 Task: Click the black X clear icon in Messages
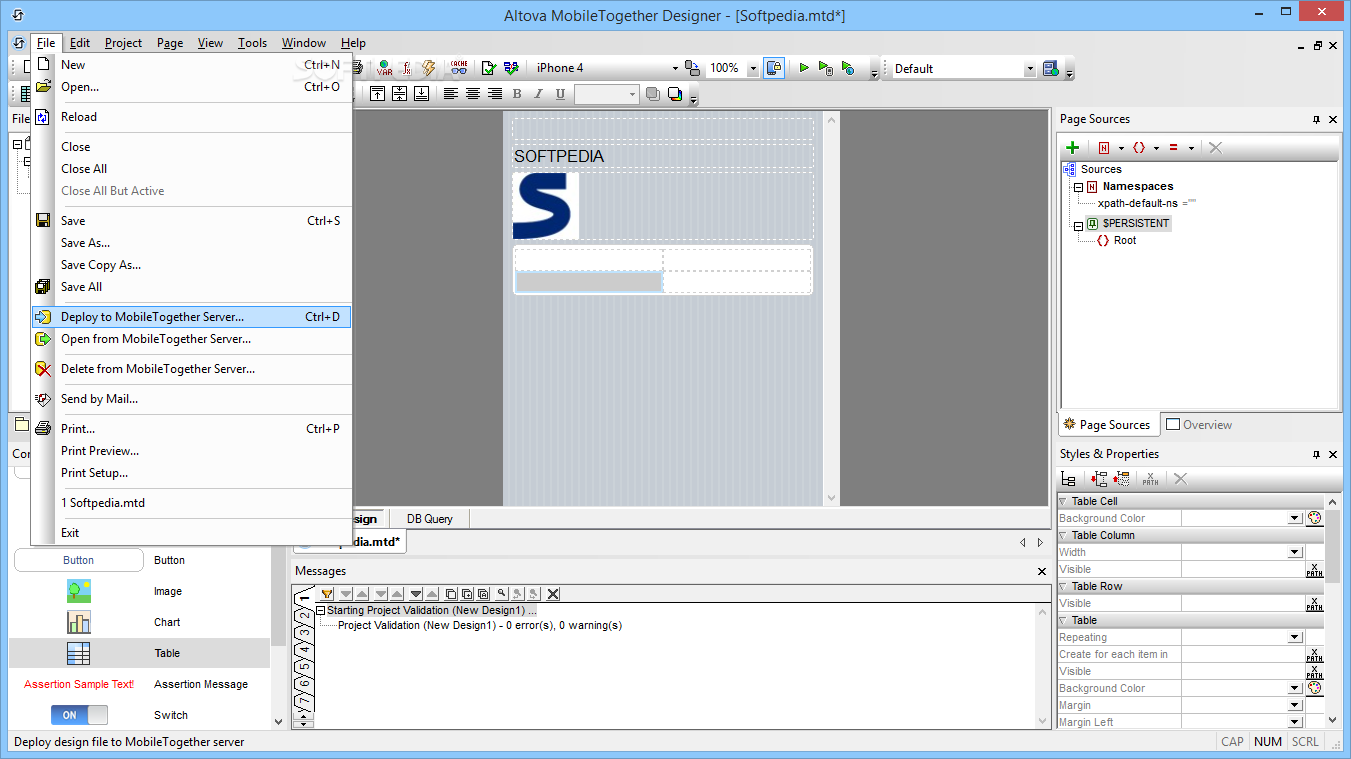tap(553, 594)
